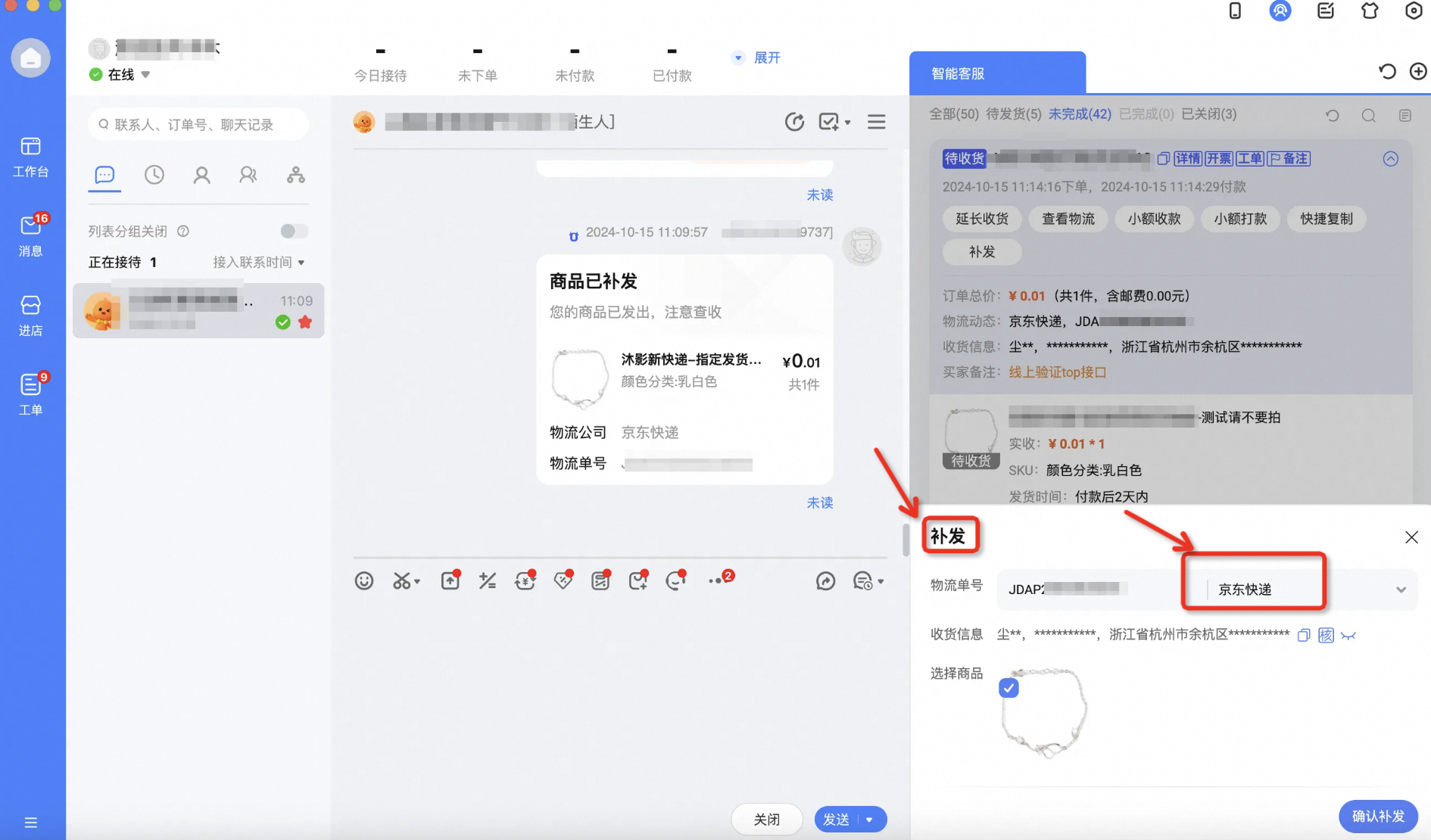The height and width of the screenshot is (840, 1431).
Task: Click the edit note icon in top bar
Action: (x=1326, y=11)
